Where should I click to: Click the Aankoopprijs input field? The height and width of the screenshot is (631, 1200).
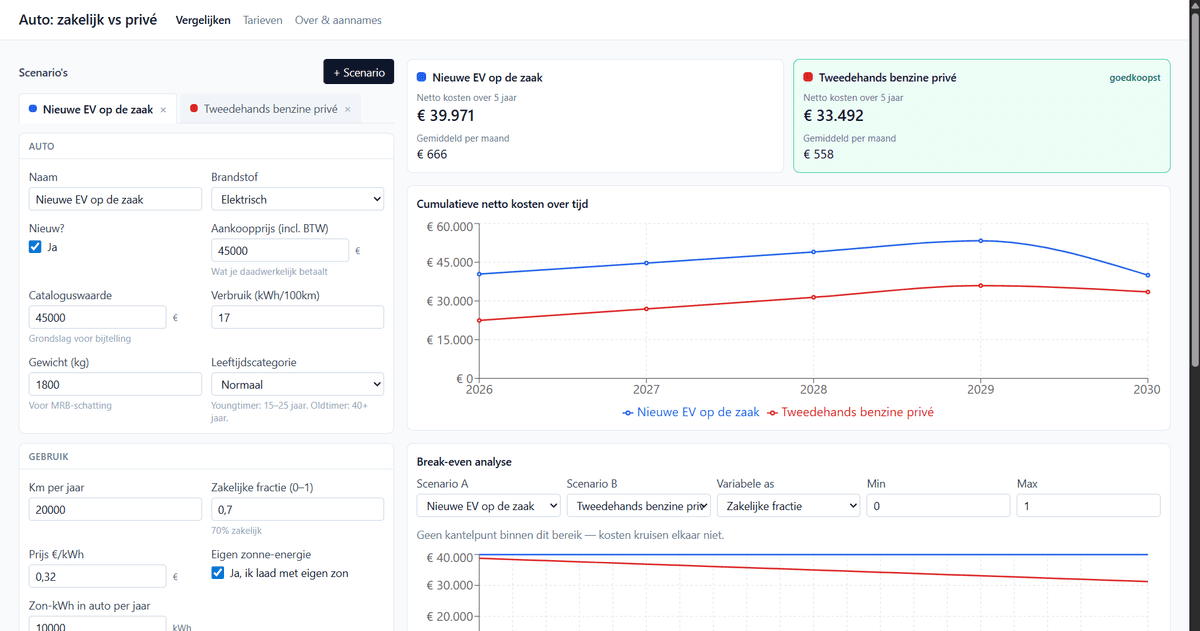280,251
